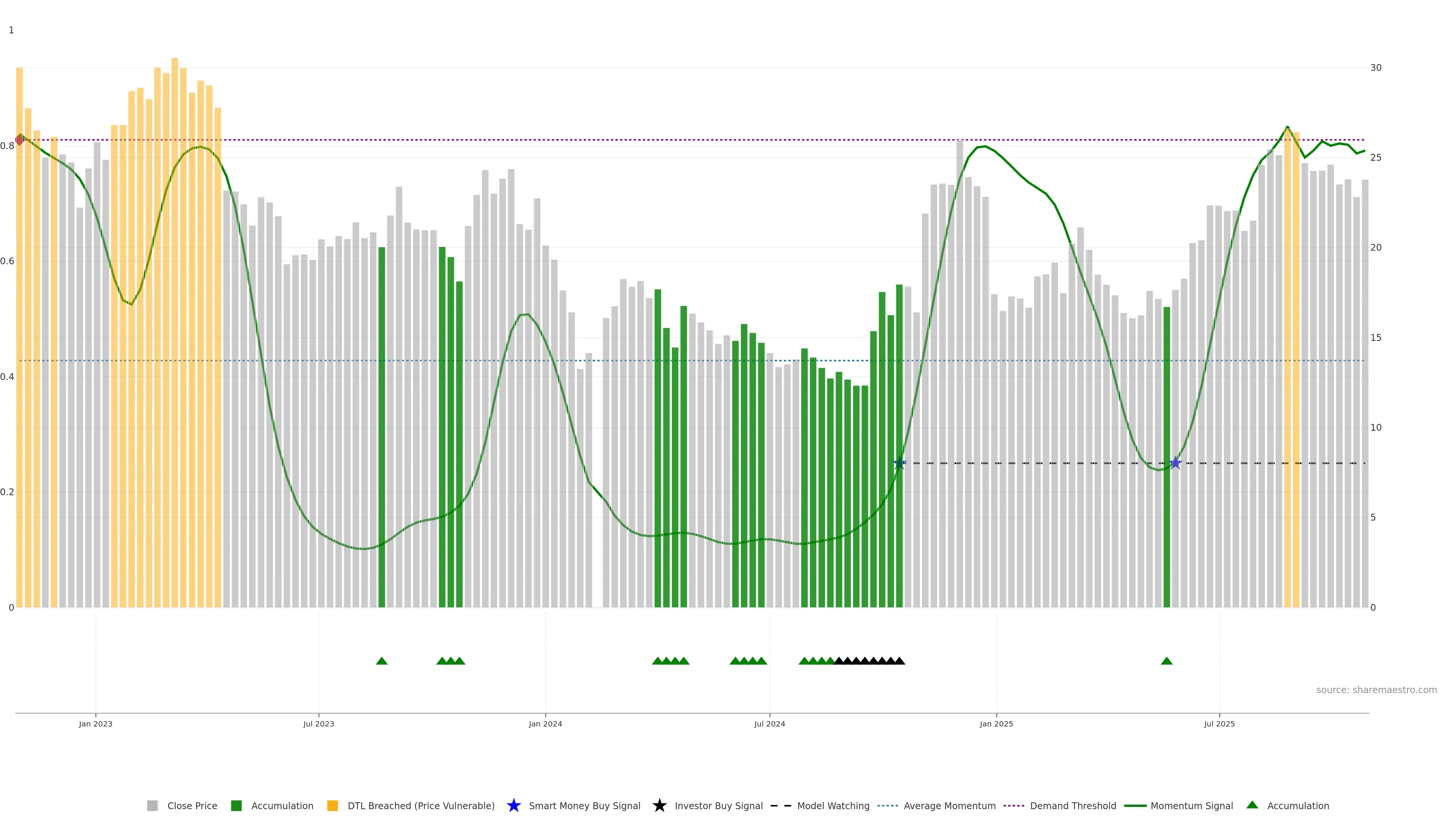Click the lone green triangle near mid-2025

pos(1167,661)
